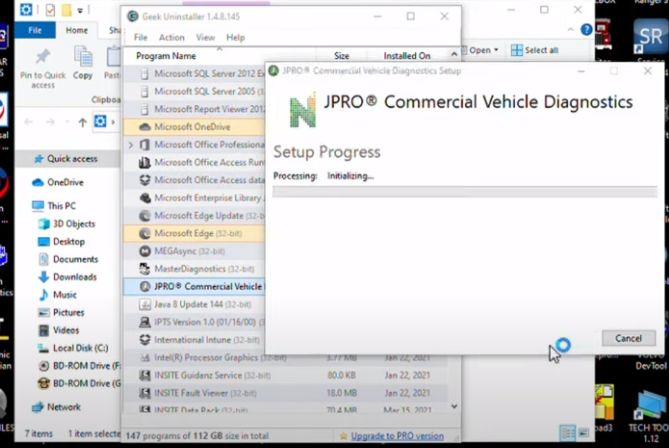Image resolution: width=669 pixels, height=448 pixels.
Task: Open dropdown arrow next to Open
Action: 496,50
